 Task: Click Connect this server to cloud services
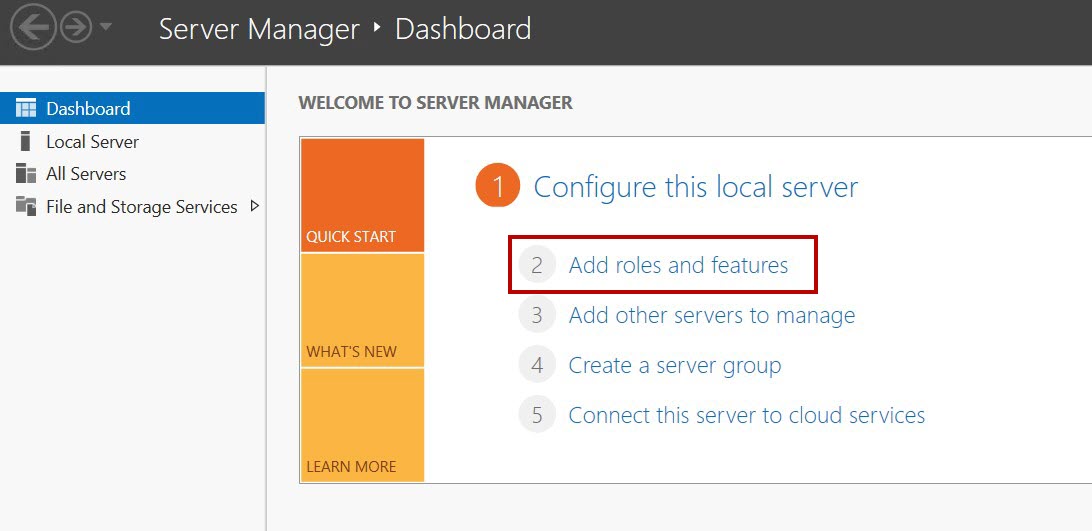747,415
